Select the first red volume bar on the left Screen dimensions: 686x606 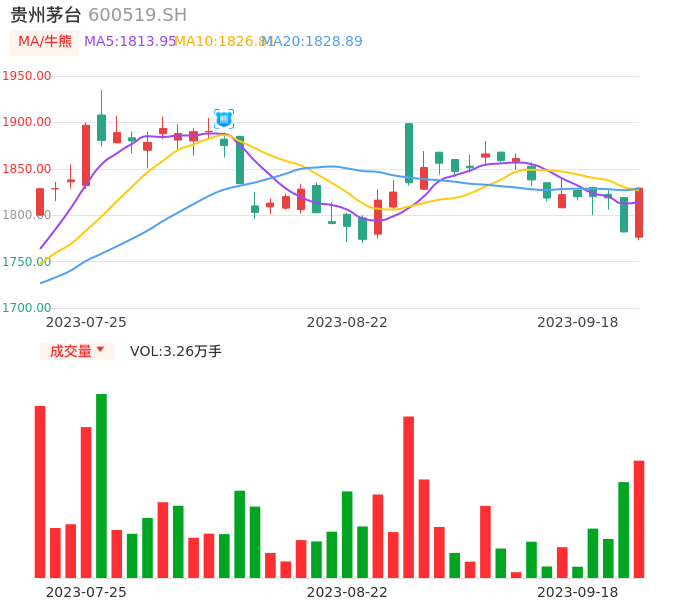pyautogui.click(x=40, y=491)
